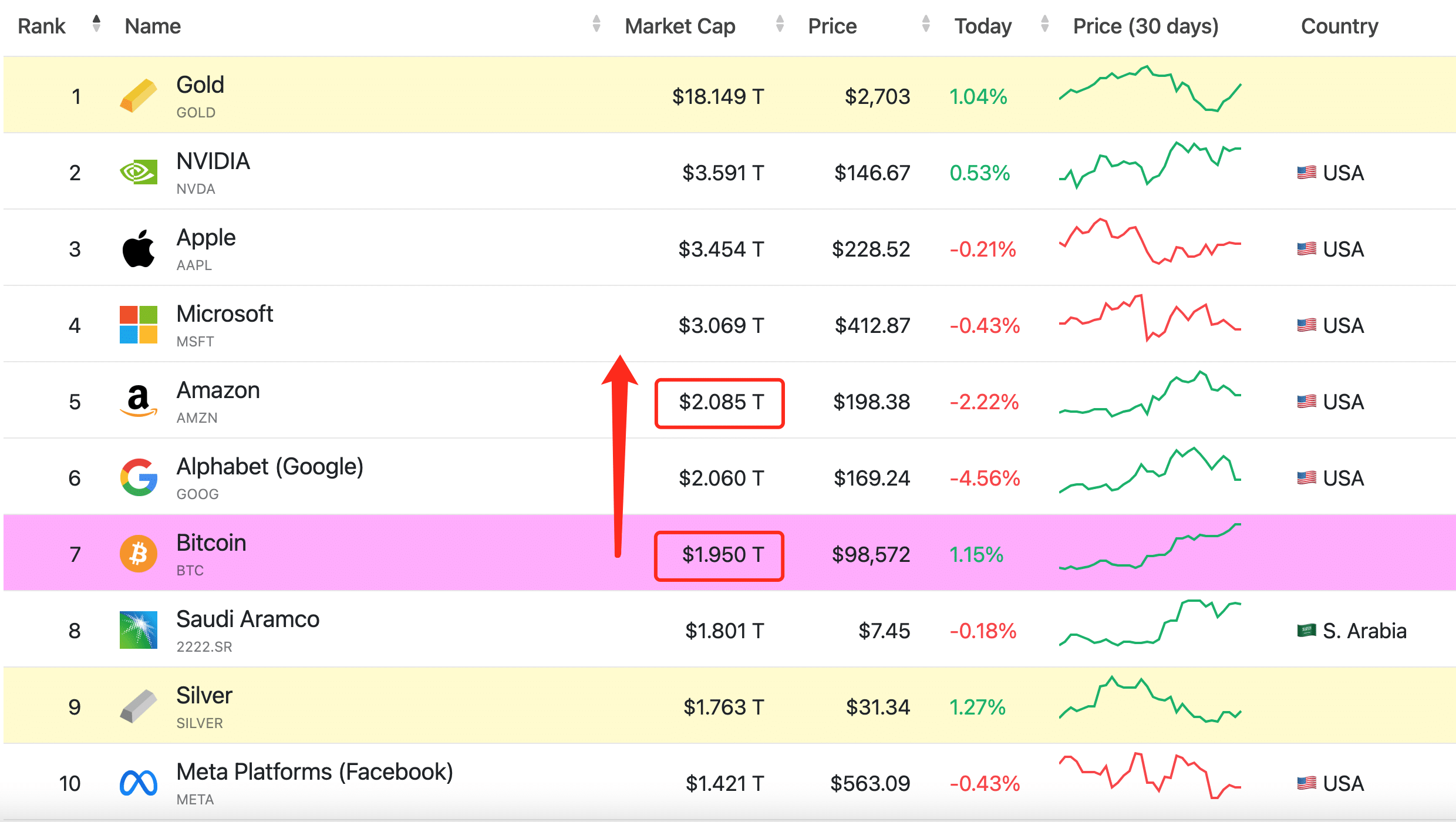
Task: Click the Amazon logo icon
Action: pos(139,401)
